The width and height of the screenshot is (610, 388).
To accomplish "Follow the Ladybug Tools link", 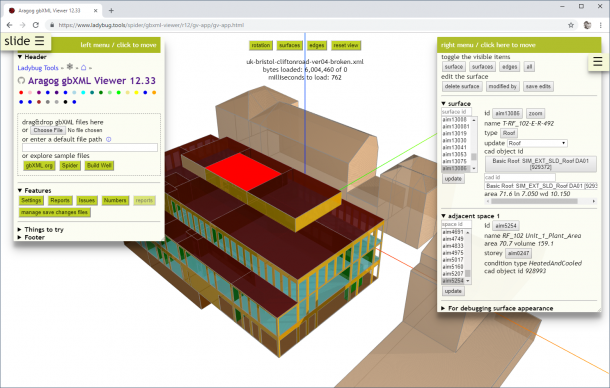I will point(38,68).
